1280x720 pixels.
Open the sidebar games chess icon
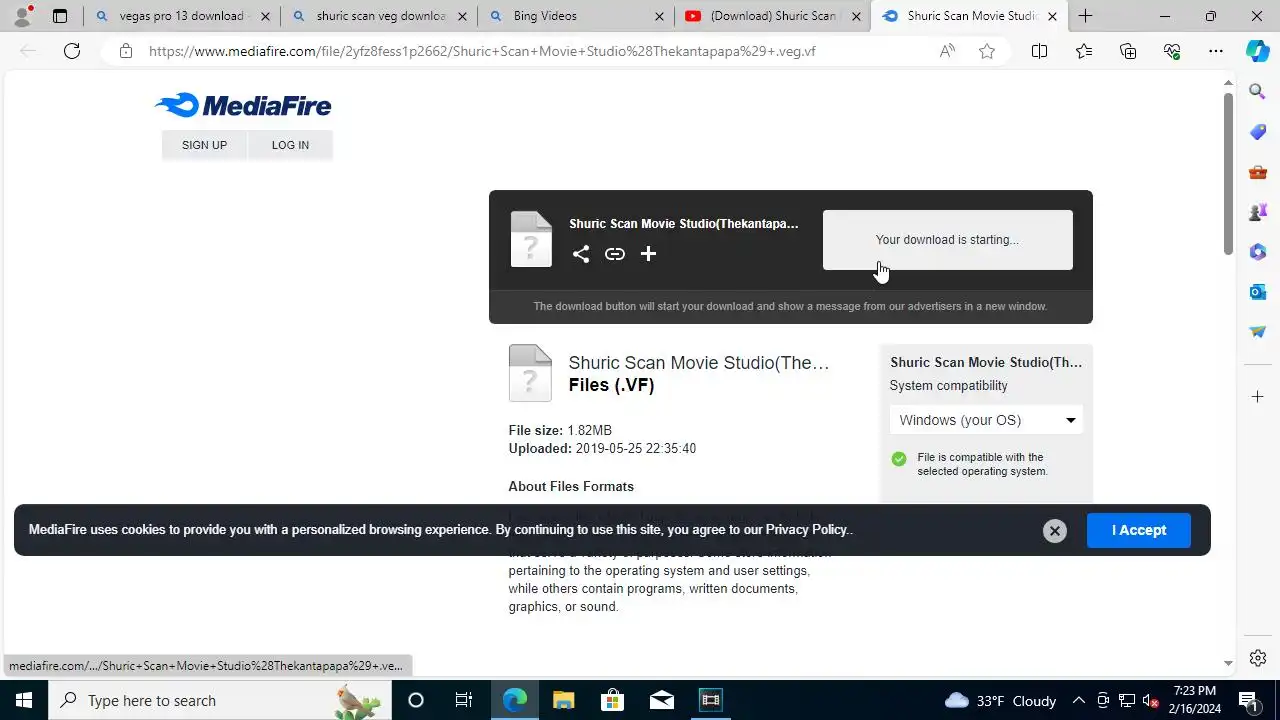click(x=1258, y=212)
